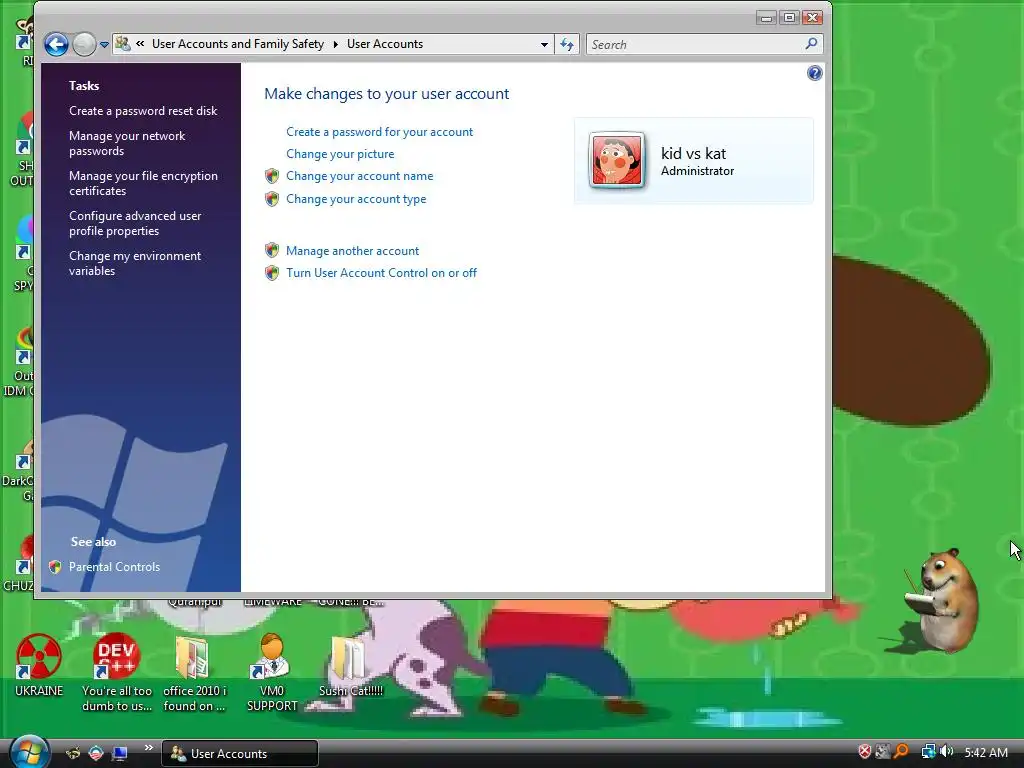Screen dimensions: 1024x768
Task: Click the shield icon beside Parental Controls
Action: 55,567
